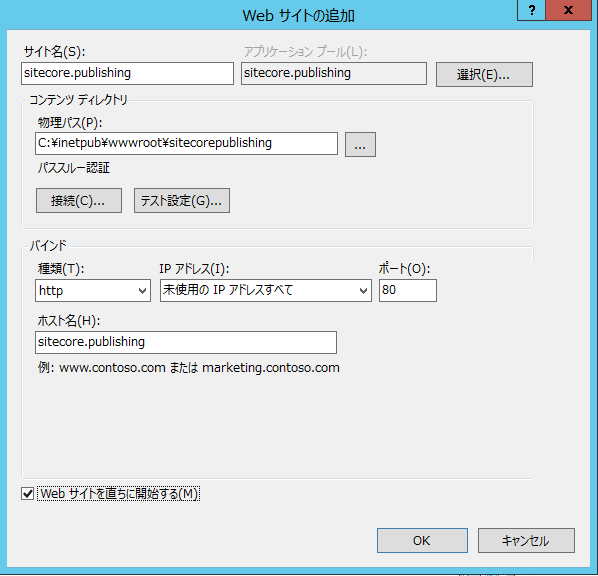The width and height of the screenshot is (598, 576).
Task: Click the site name input field
Action: click(127, 73)
